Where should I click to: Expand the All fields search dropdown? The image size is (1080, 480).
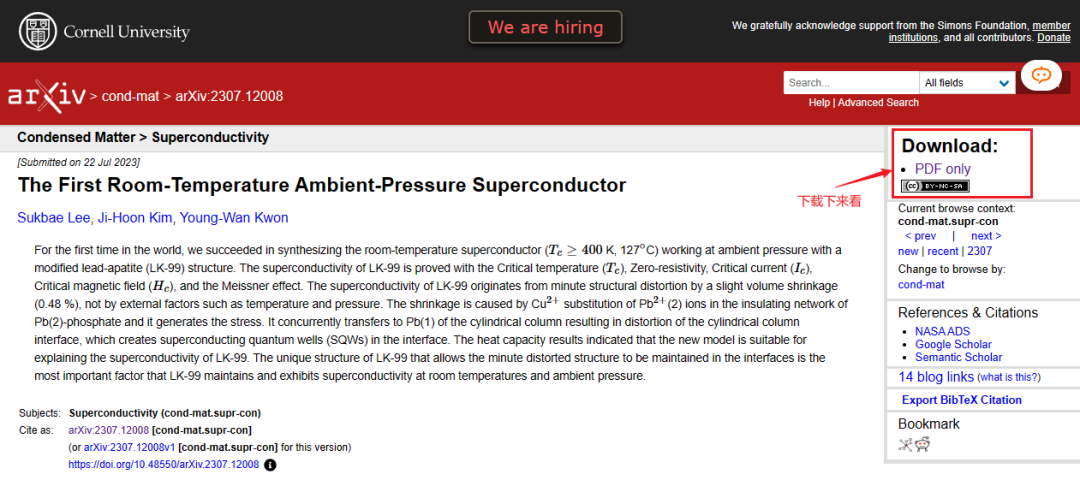pos(966,83)
